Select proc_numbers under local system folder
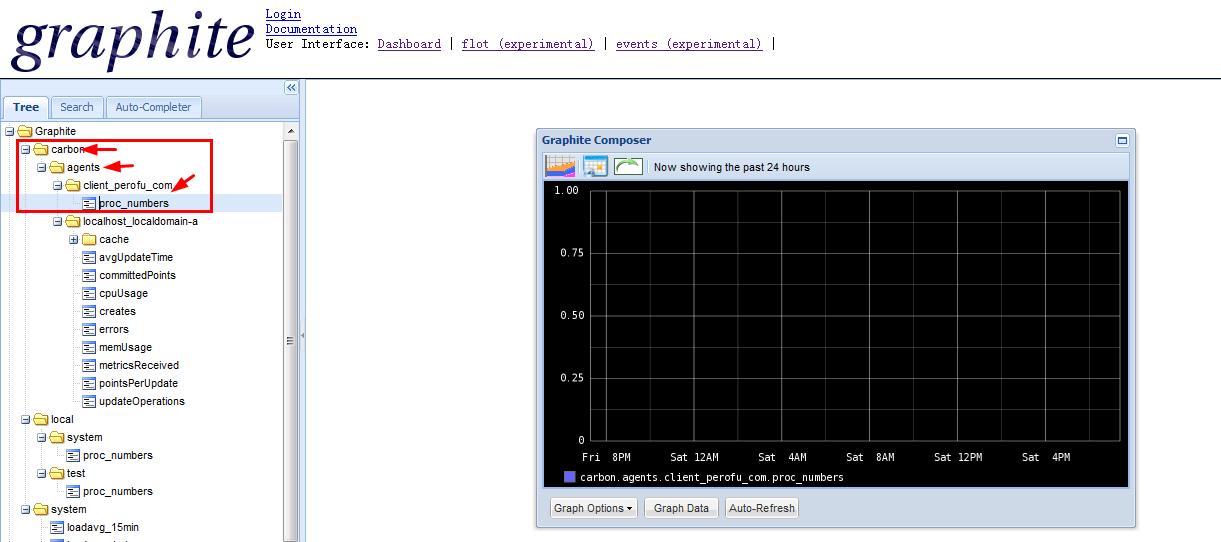 point(117,455)
